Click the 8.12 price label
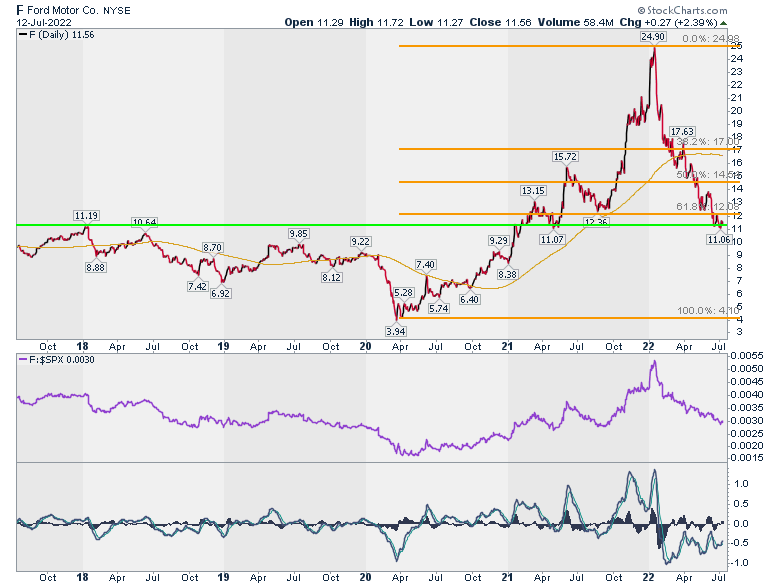 pyautogui.click(x=331, y=278)
